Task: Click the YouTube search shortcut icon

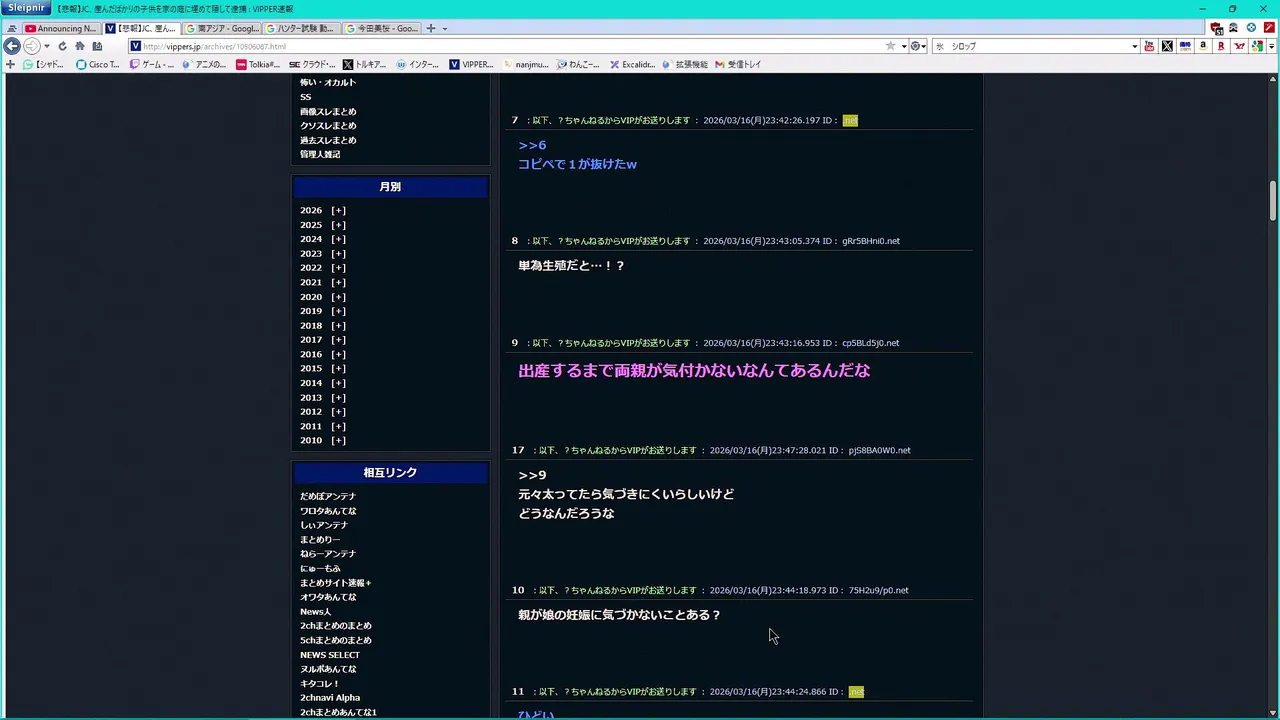Action: click(x=1149, y=46)
